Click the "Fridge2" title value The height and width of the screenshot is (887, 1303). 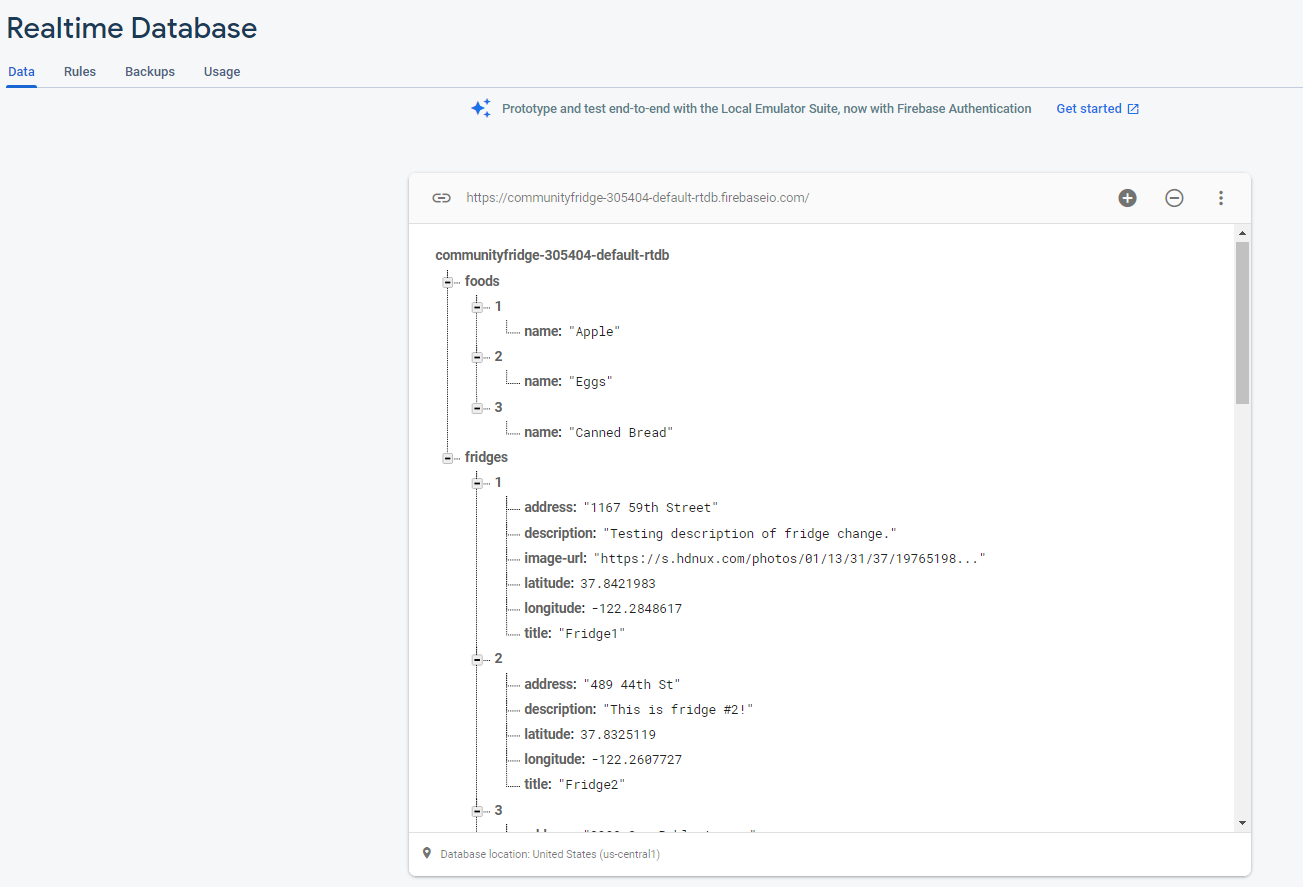[x=592, y=785]
